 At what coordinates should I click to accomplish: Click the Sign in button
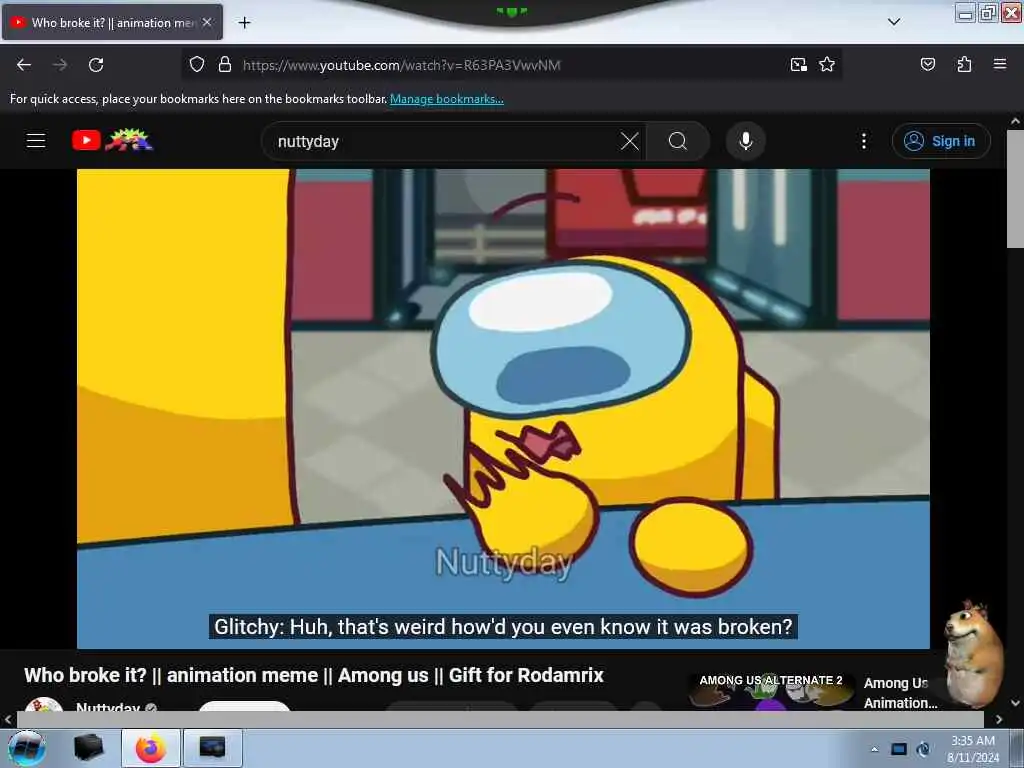click(941, 141)
